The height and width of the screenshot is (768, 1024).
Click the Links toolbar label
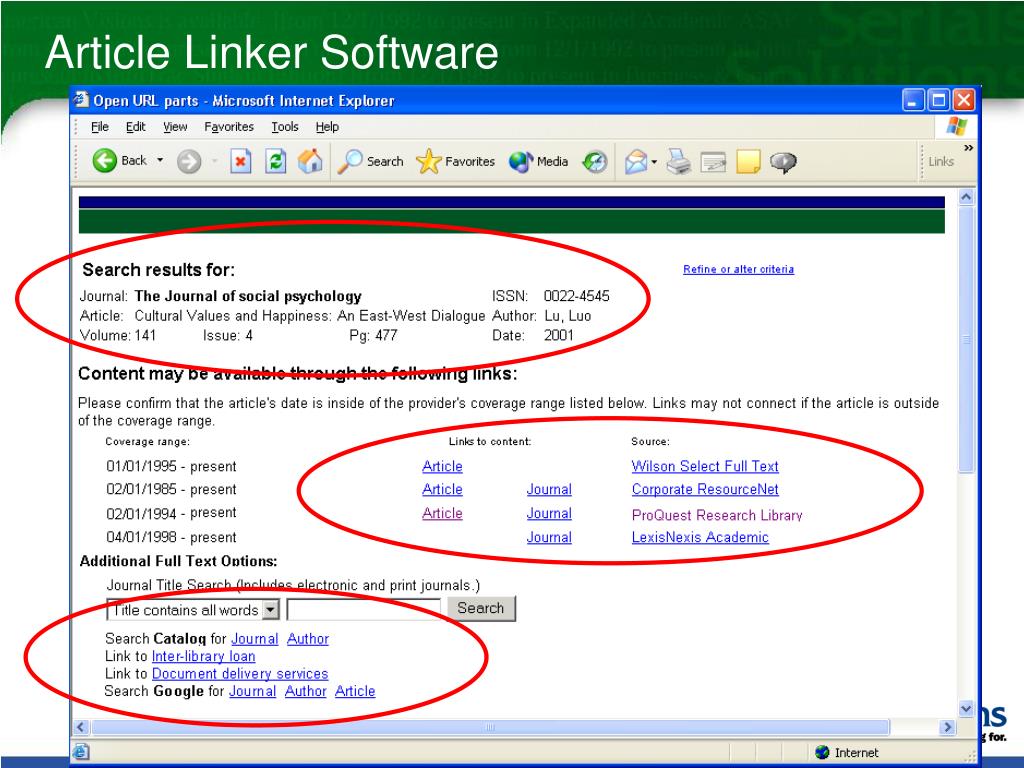click(x=941, y=161)
